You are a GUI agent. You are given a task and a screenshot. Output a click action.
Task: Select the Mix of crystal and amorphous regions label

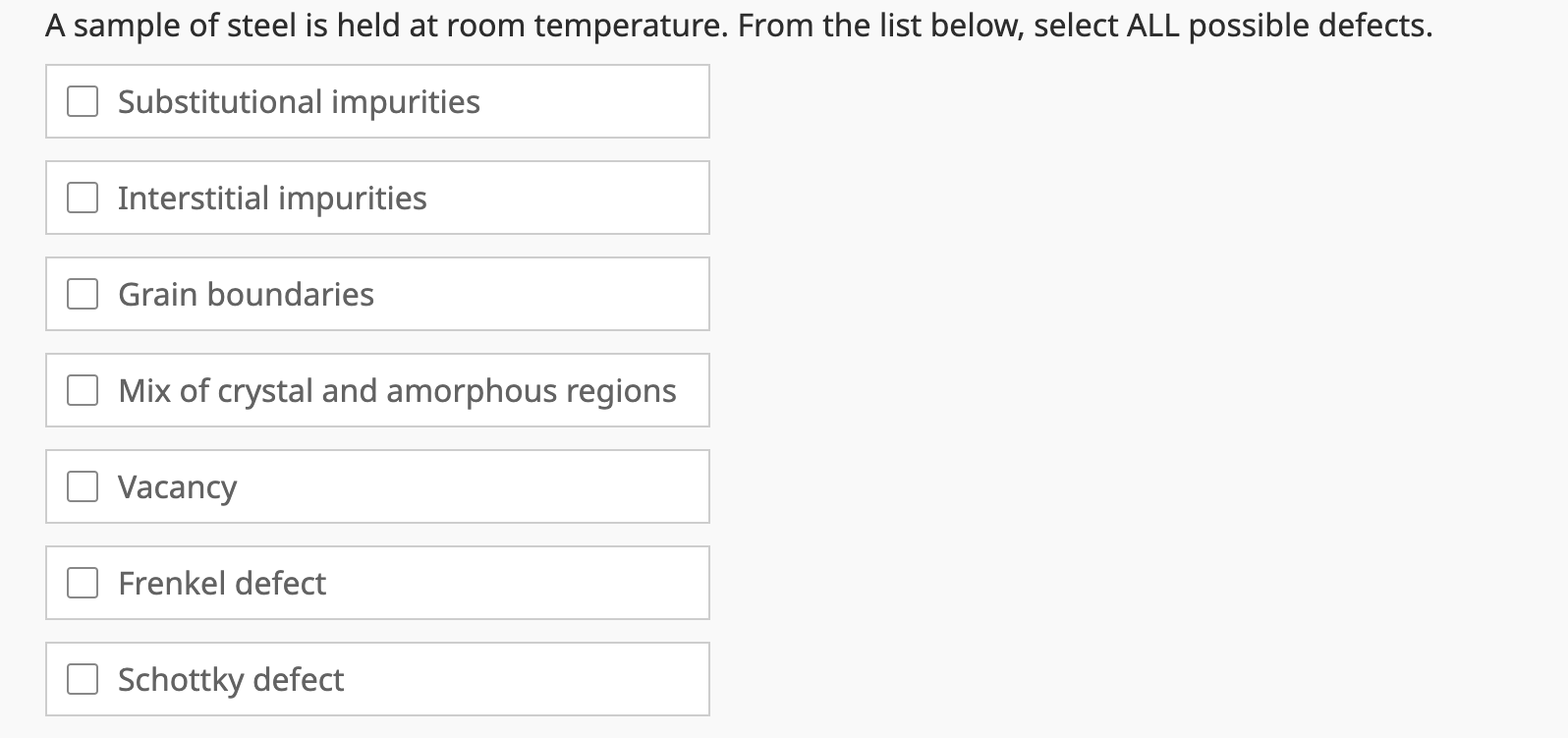pyautogui.click(x=397, y=389)
